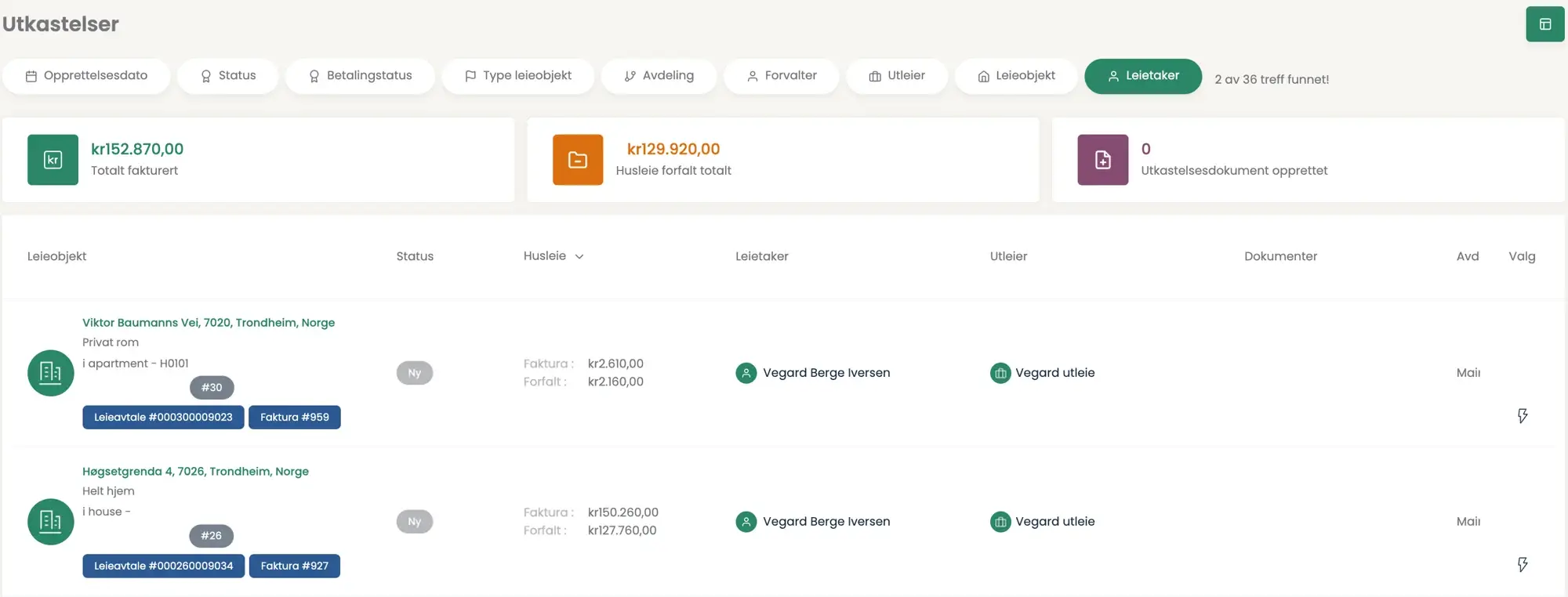This screenshot has width=1568, height=597.
Task: Toggle the active Leietaker filter
Action: click(x=1142, y=76)
